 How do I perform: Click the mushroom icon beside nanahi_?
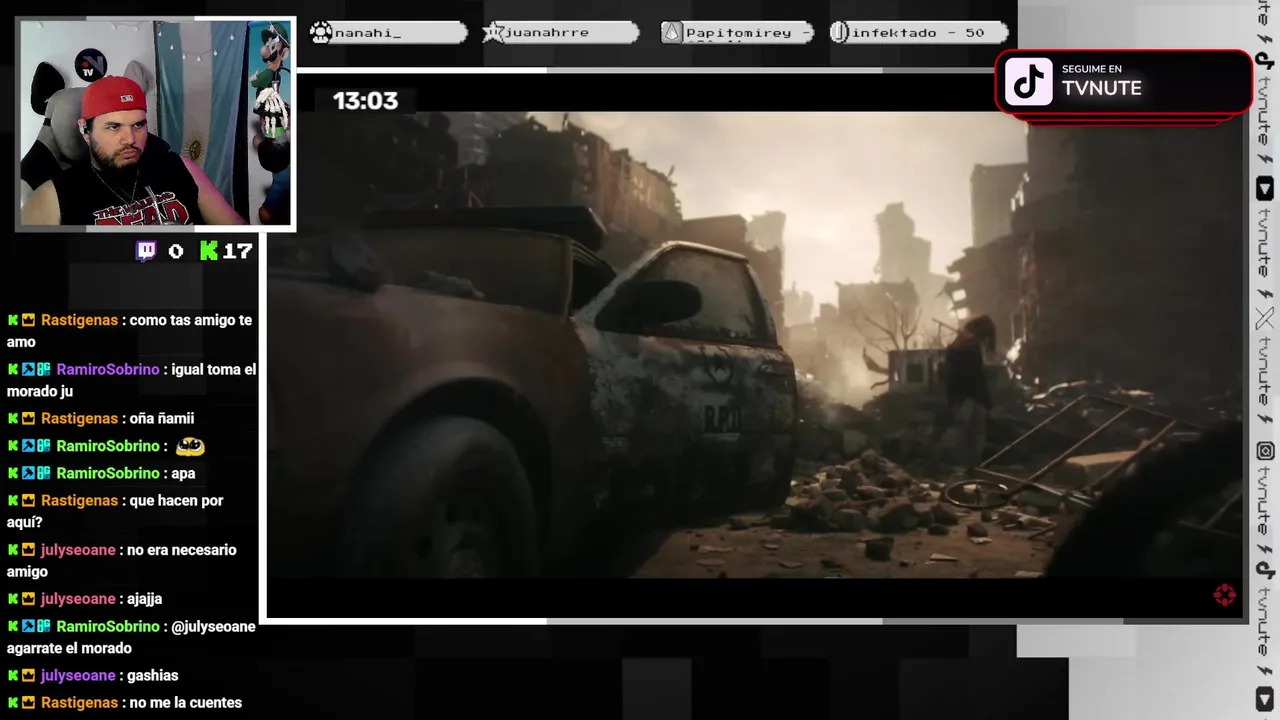pos(321,33)
